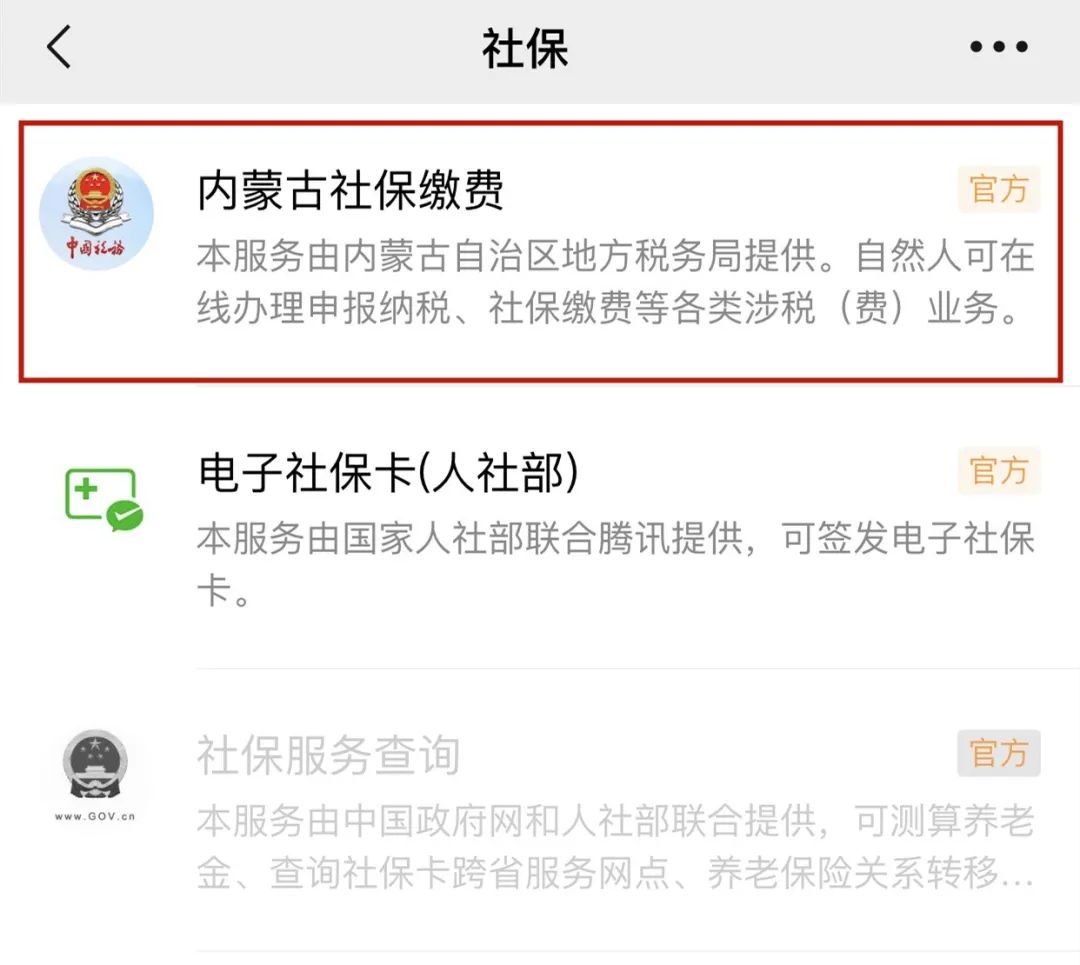Viewport: 1080px width, 965px height.
Task: Tap the red-highlighted first list entry
Action: [540, 251]
